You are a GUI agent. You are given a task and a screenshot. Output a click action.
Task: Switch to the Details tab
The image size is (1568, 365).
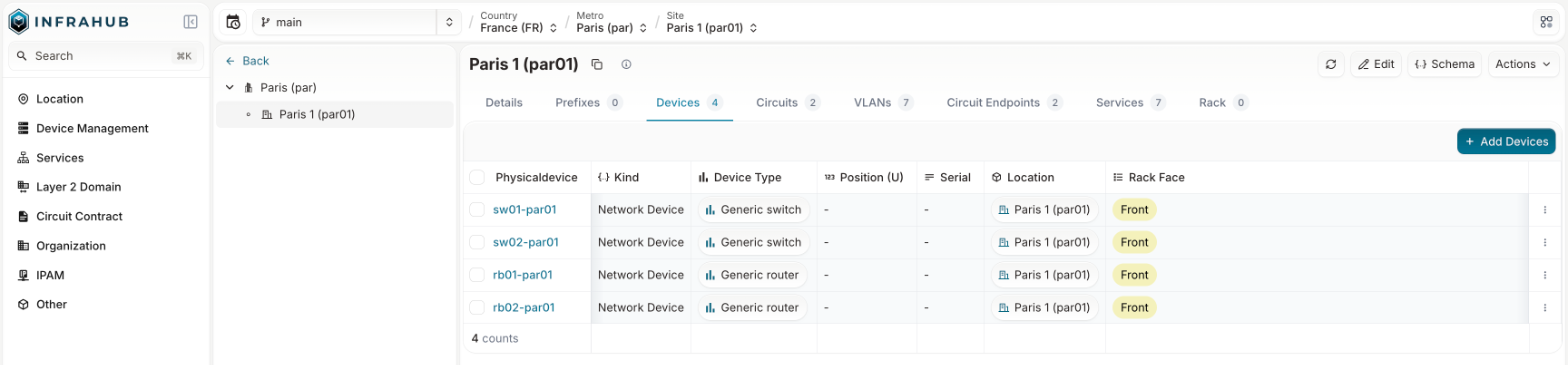click(504, 102)
